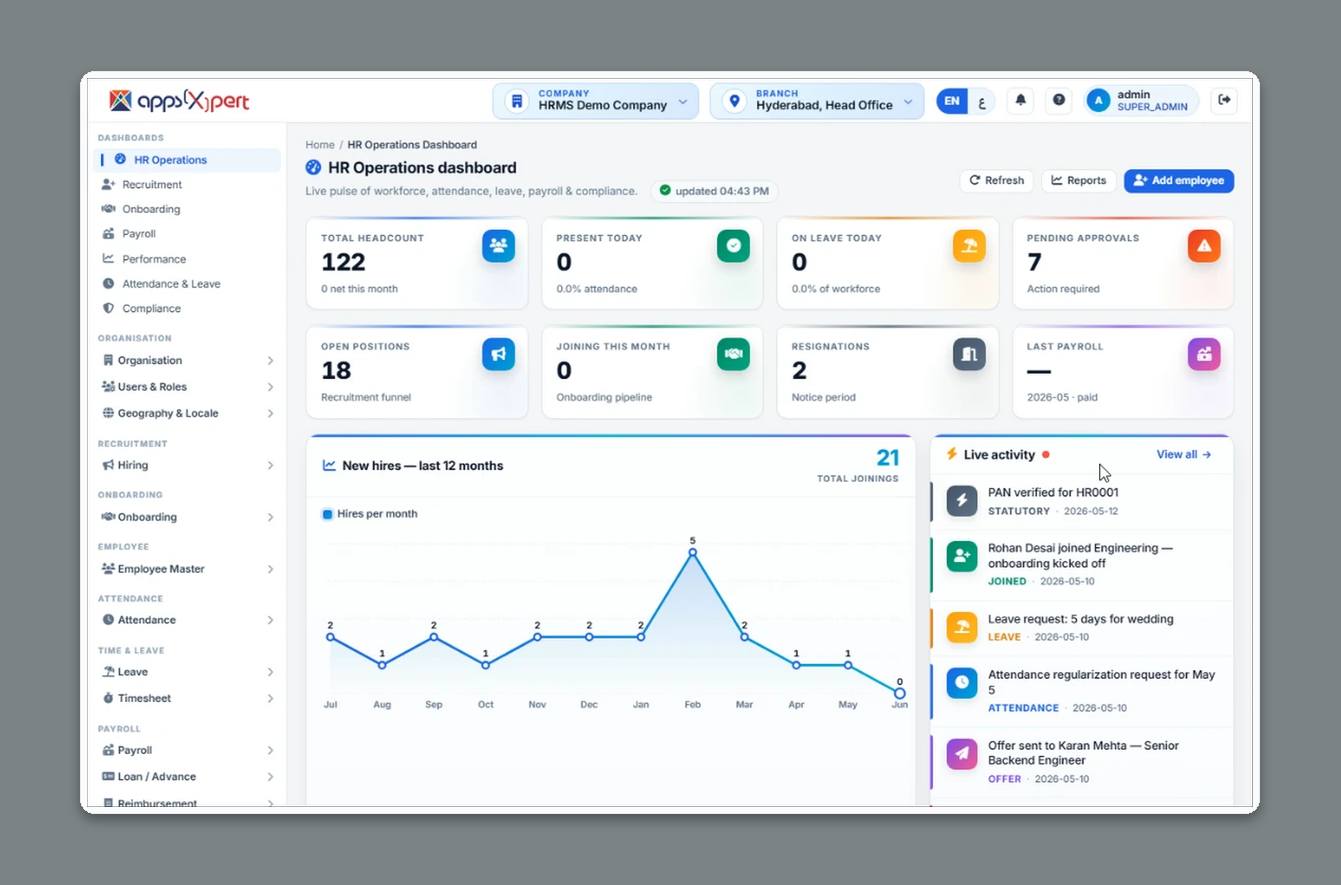Click the PAN verified lightning bolt icon
Viewport: 1341px width, 885px height.
(962, 501)
